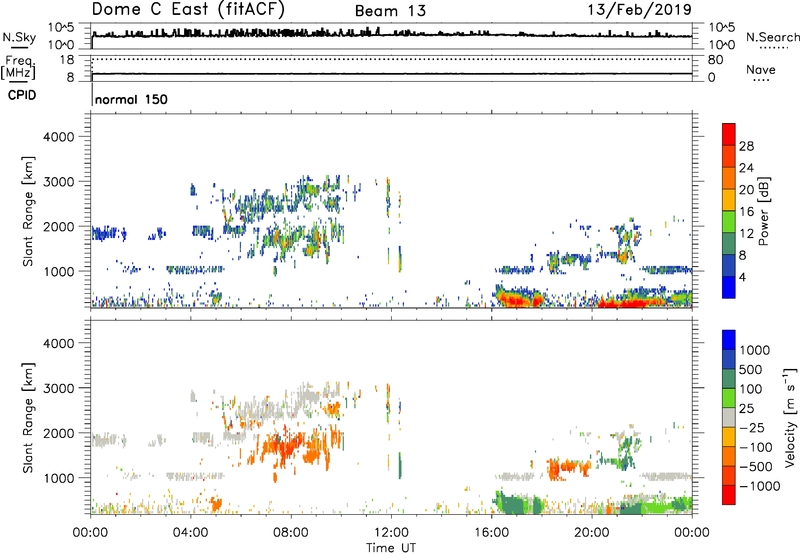Click the 'N.Sky' axis label
Viewport: 800px width, 554px height.
(x=19, y=37)
